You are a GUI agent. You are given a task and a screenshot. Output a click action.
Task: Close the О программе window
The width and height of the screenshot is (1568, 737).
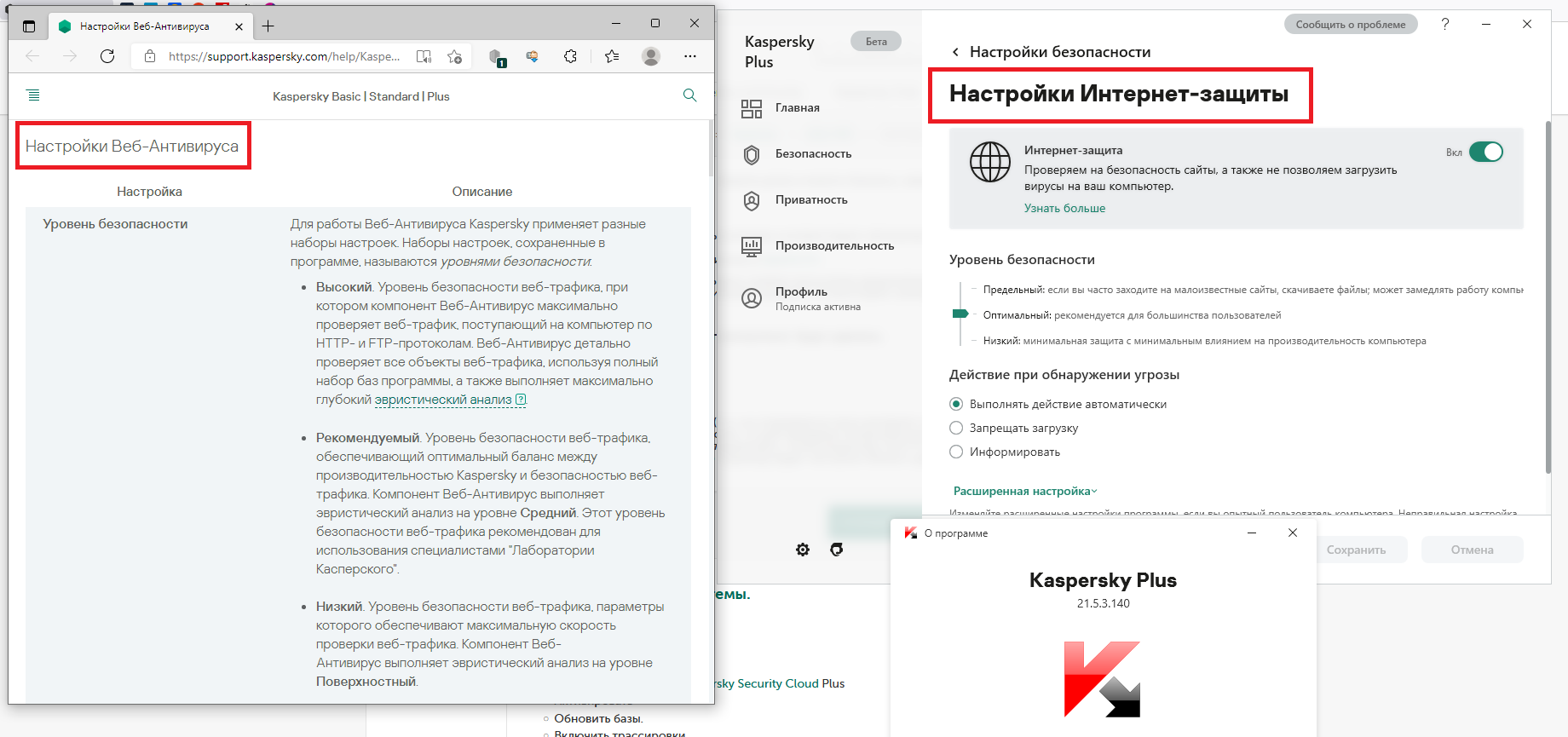tap(1293, 533)
